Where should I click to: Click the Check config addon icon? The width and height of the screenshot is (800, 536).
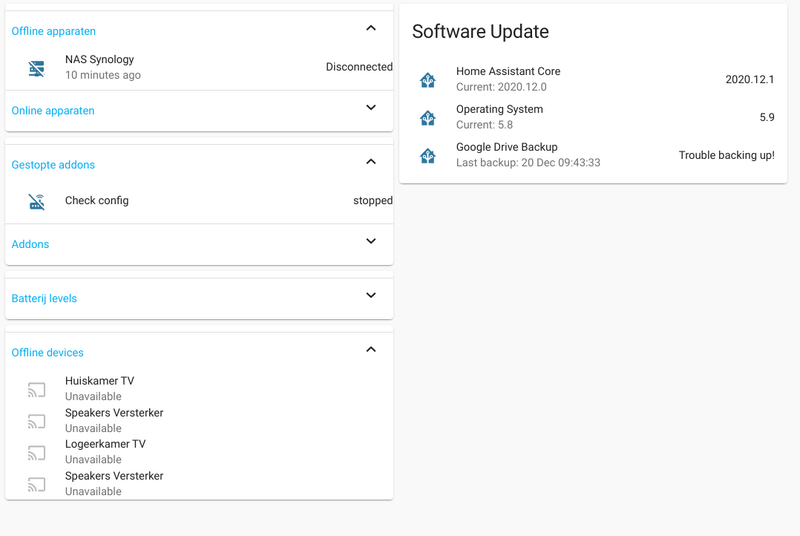click(x=37, y=201)
